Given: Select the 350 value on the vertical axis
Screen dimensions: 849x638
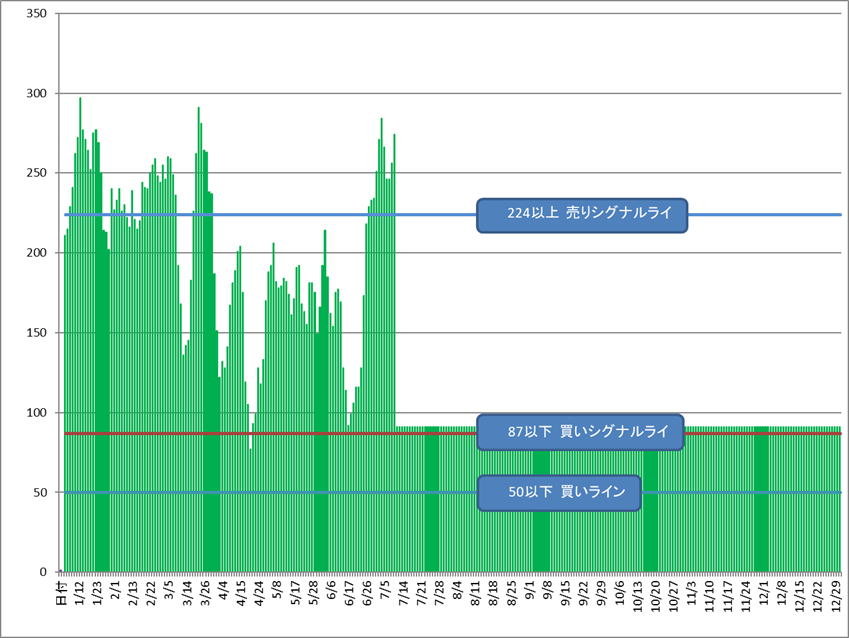Looking at the screenshot, I should point(37,14).
